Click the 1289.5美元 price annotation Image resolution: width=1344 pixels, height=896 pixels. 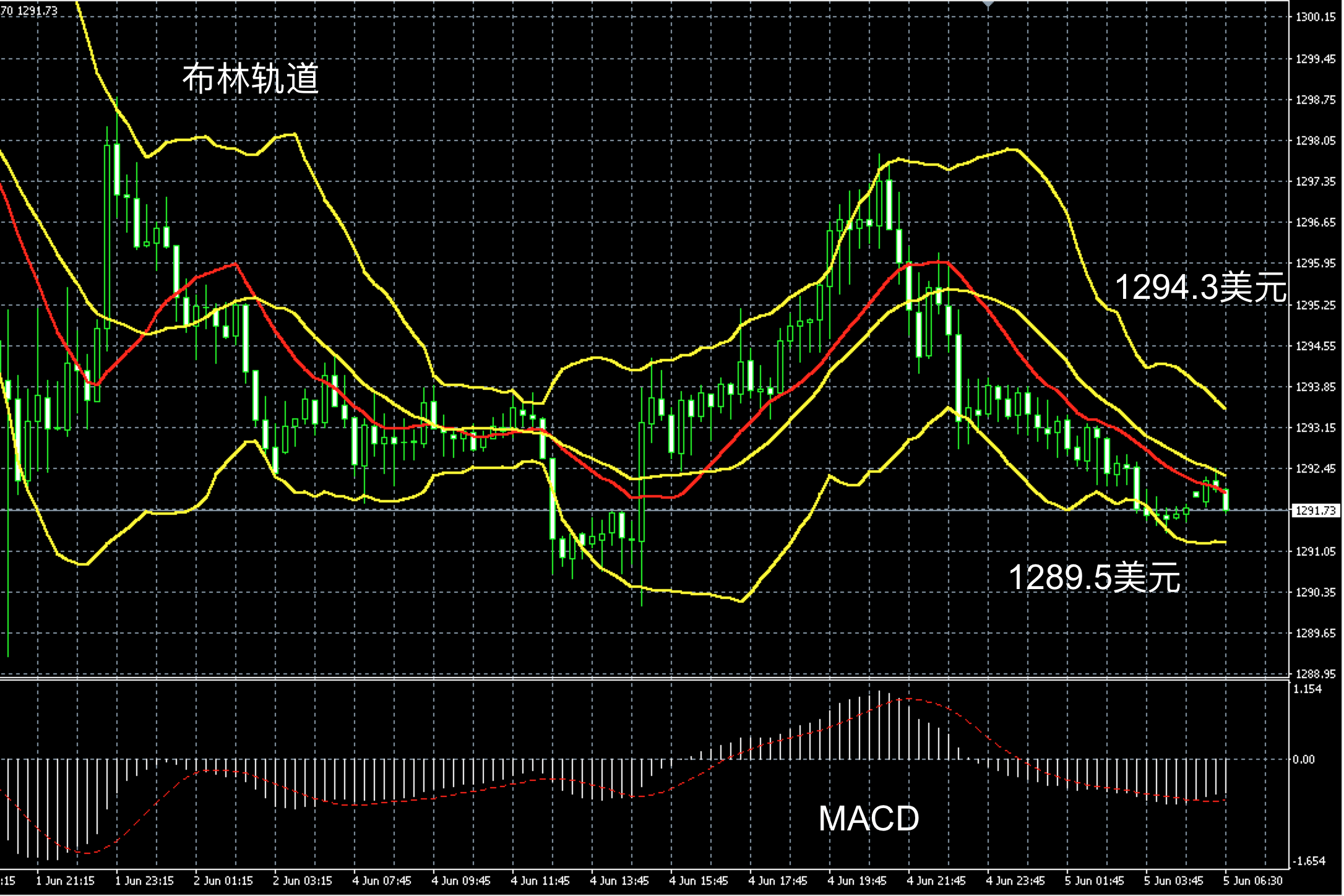click(x=1094, y=577)
